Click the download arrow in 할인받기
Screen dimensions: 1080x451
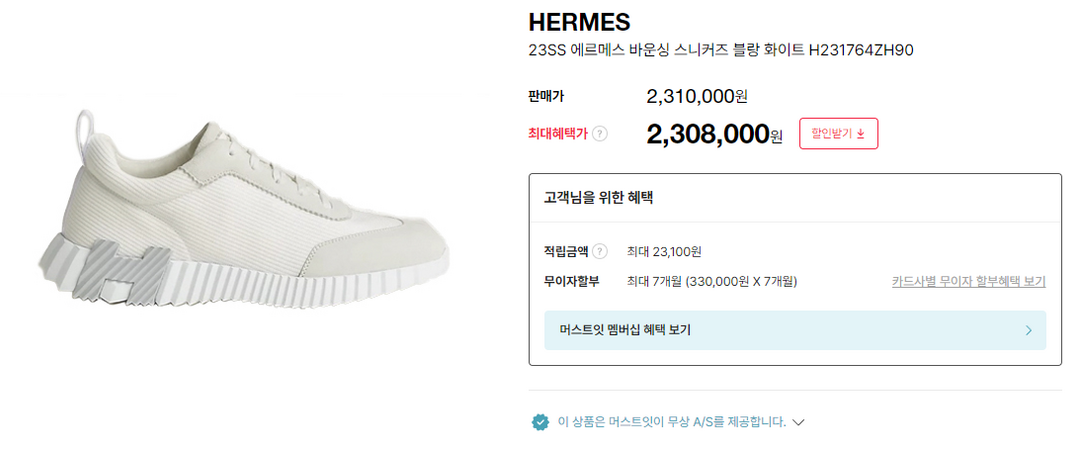pos(861,133)
